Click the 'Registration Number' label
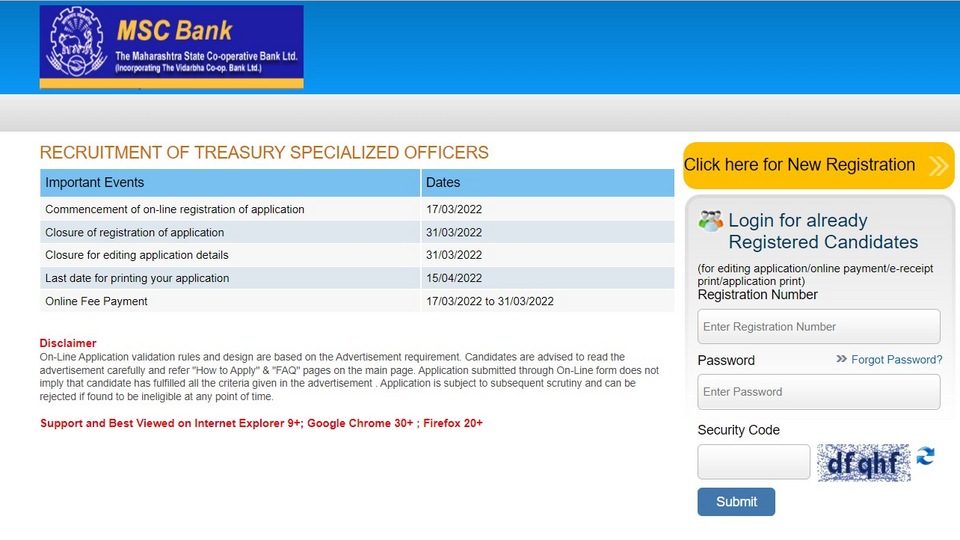Image resolution: width=960 pixels, height=540 pixels. pos(757,295)
